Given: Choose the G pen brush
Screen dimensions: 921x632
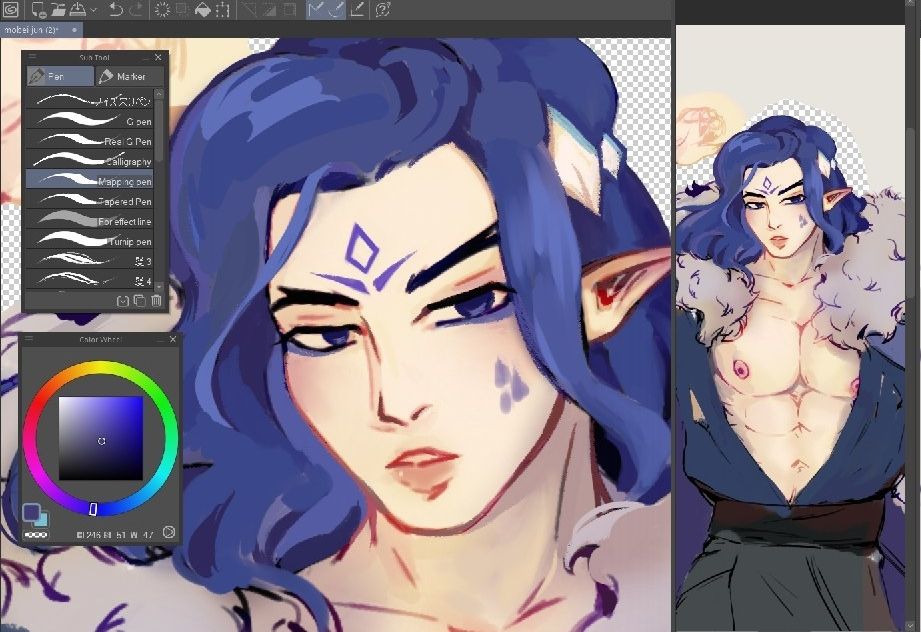Looking at the screenshot, I should [89, 121].
